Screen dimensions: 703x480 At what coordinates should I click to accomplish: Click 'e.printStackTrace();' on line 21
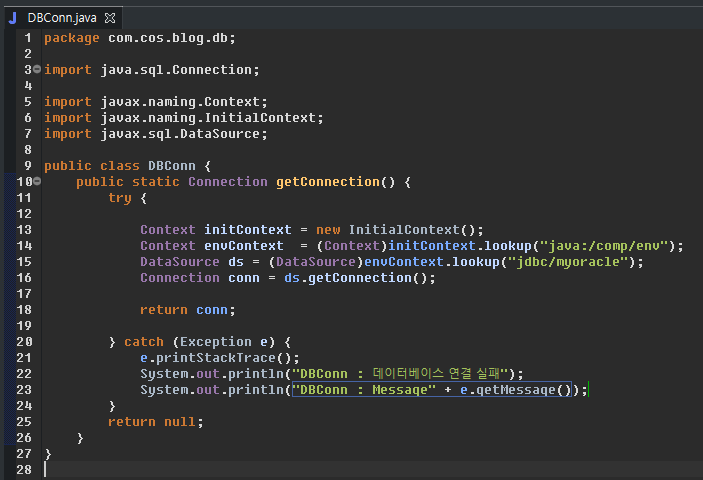pyautogui.click(x=220, y=358)
